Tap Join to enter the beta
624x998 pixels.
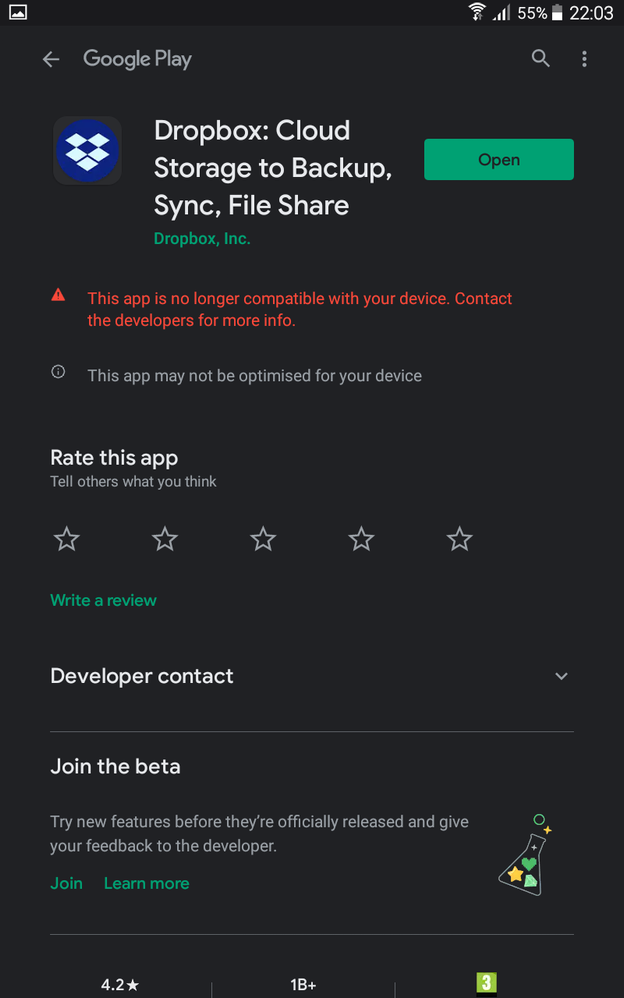click(67, 883)
